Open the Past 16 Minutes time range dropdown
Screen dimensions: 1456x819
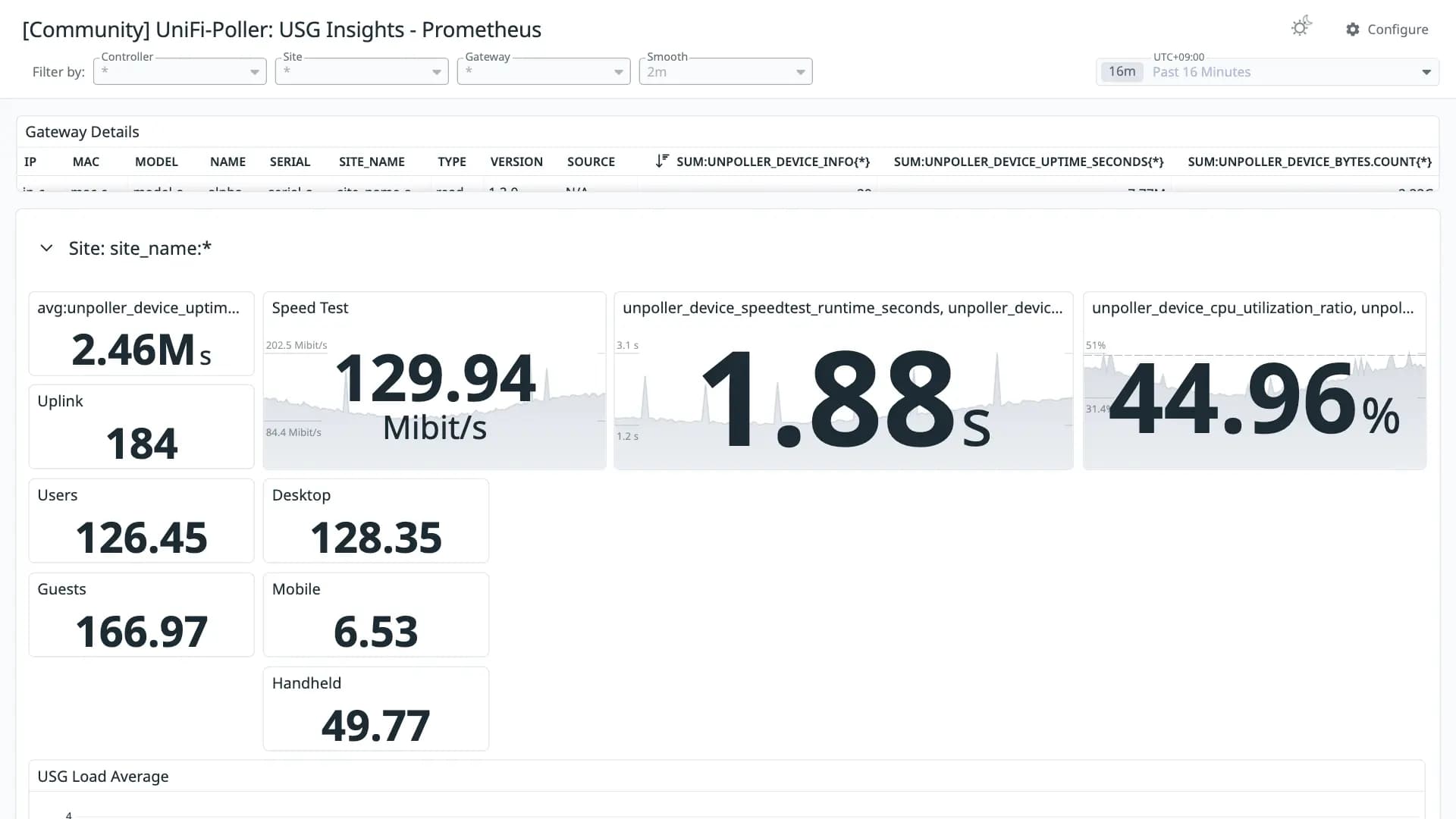coord(1267,72)
